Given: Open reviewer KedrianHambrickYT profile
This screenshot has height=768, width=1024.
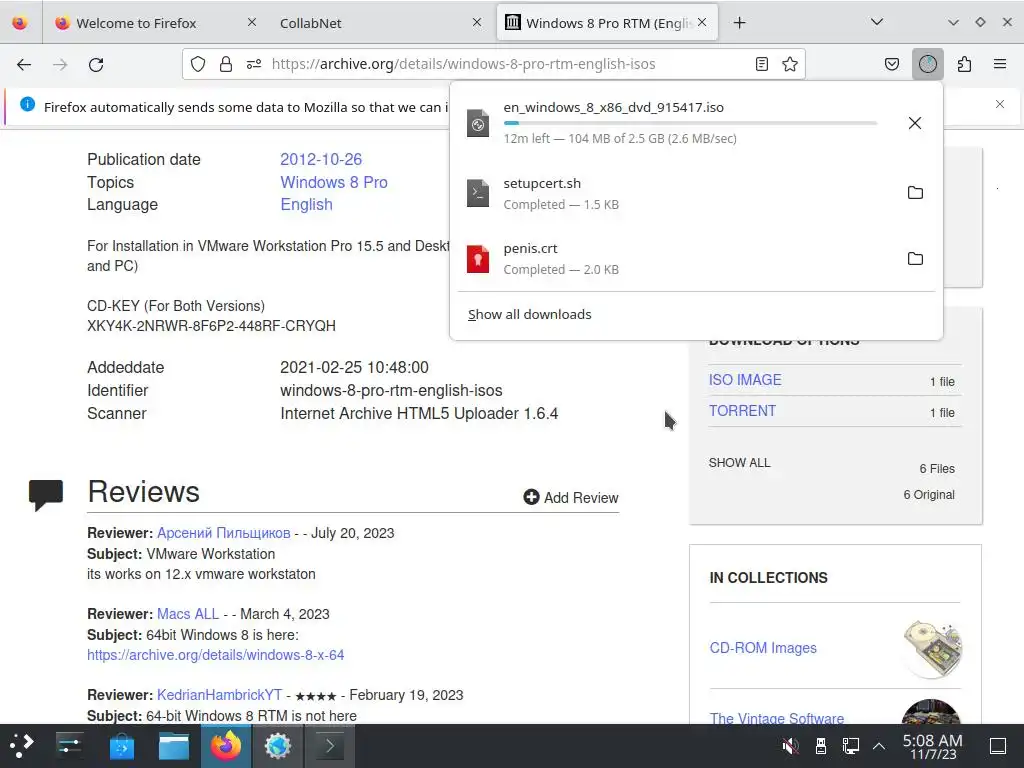Looking at the screenshot, I should coord(219,695).
